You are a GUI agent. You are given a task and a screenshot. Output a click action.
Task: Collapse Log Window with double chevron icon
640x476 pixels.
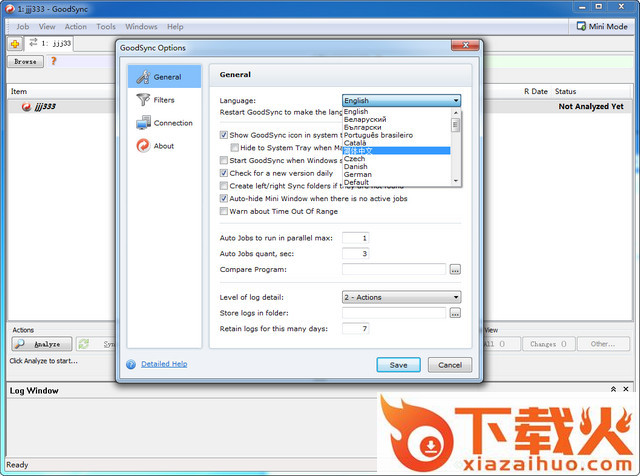[x=613, y=389]
